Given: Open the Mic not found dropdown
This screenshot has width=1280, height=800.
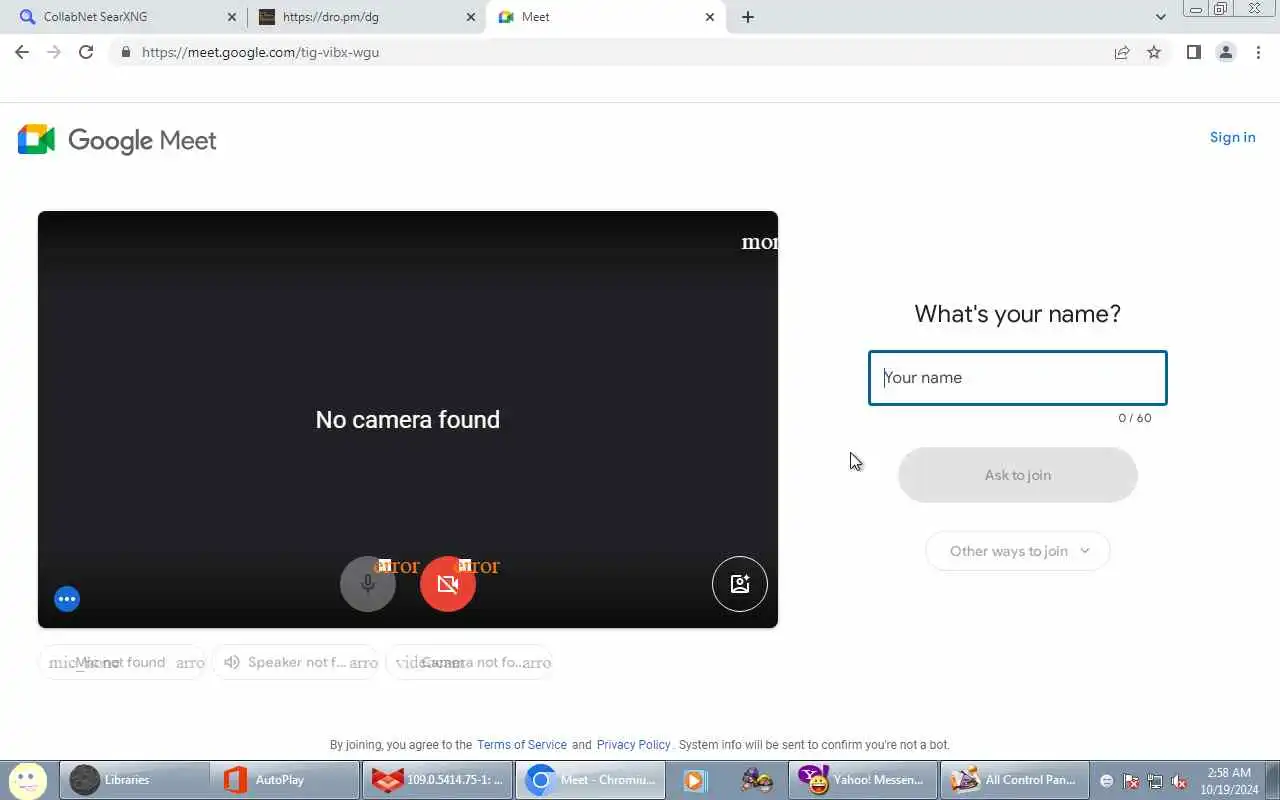Looking at the screenshot, I should tap(122, 662).
